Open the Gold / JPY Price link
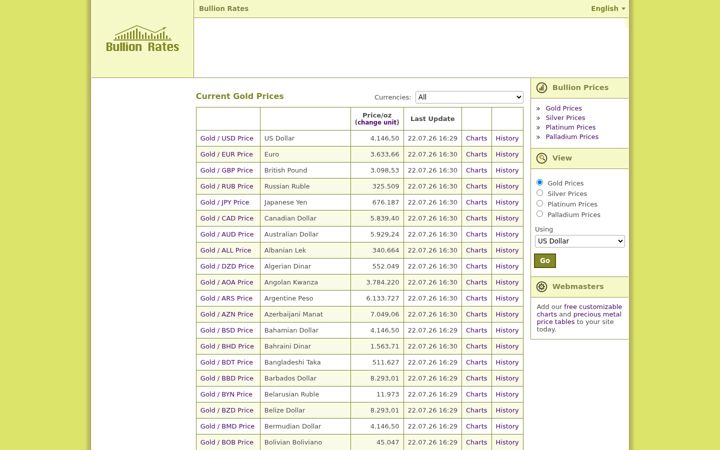 coord(225,202)
